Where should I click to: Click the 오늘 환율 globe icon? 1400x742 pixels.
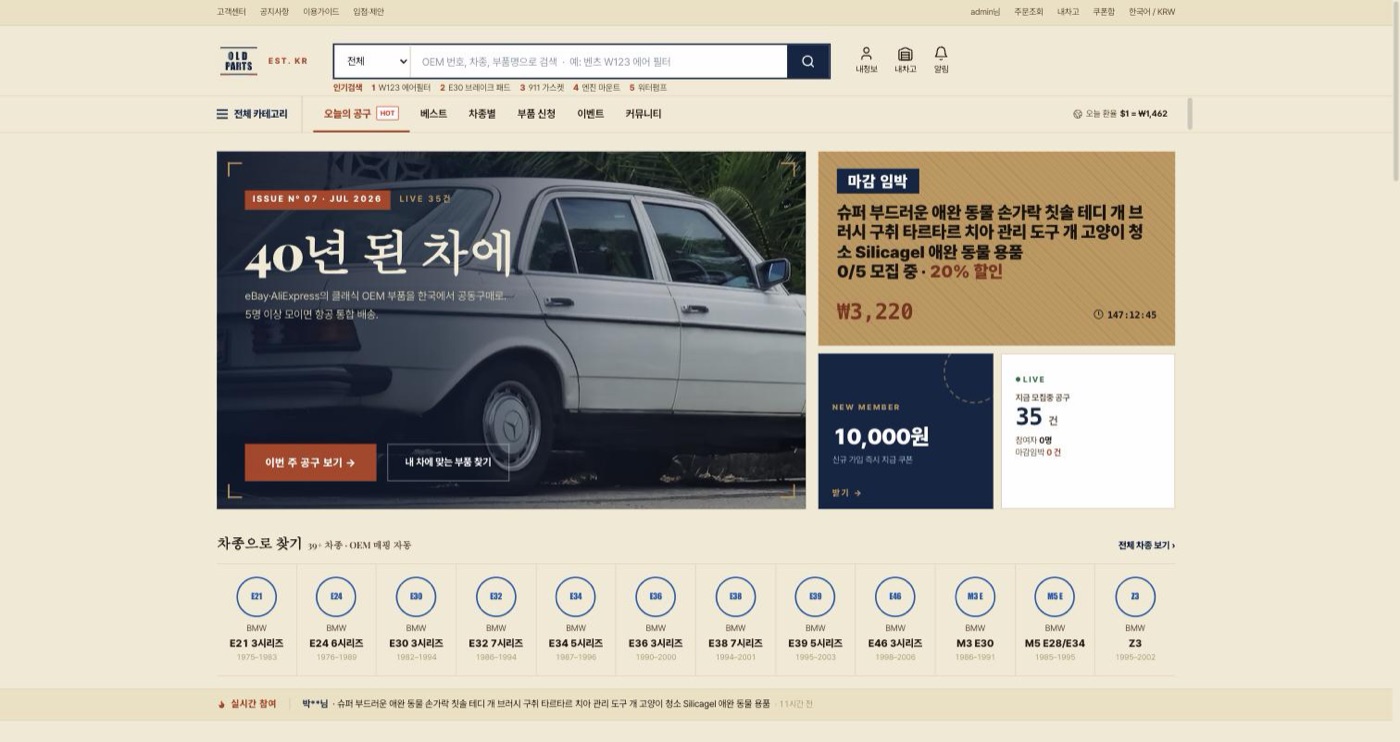tap(1077, 114)
